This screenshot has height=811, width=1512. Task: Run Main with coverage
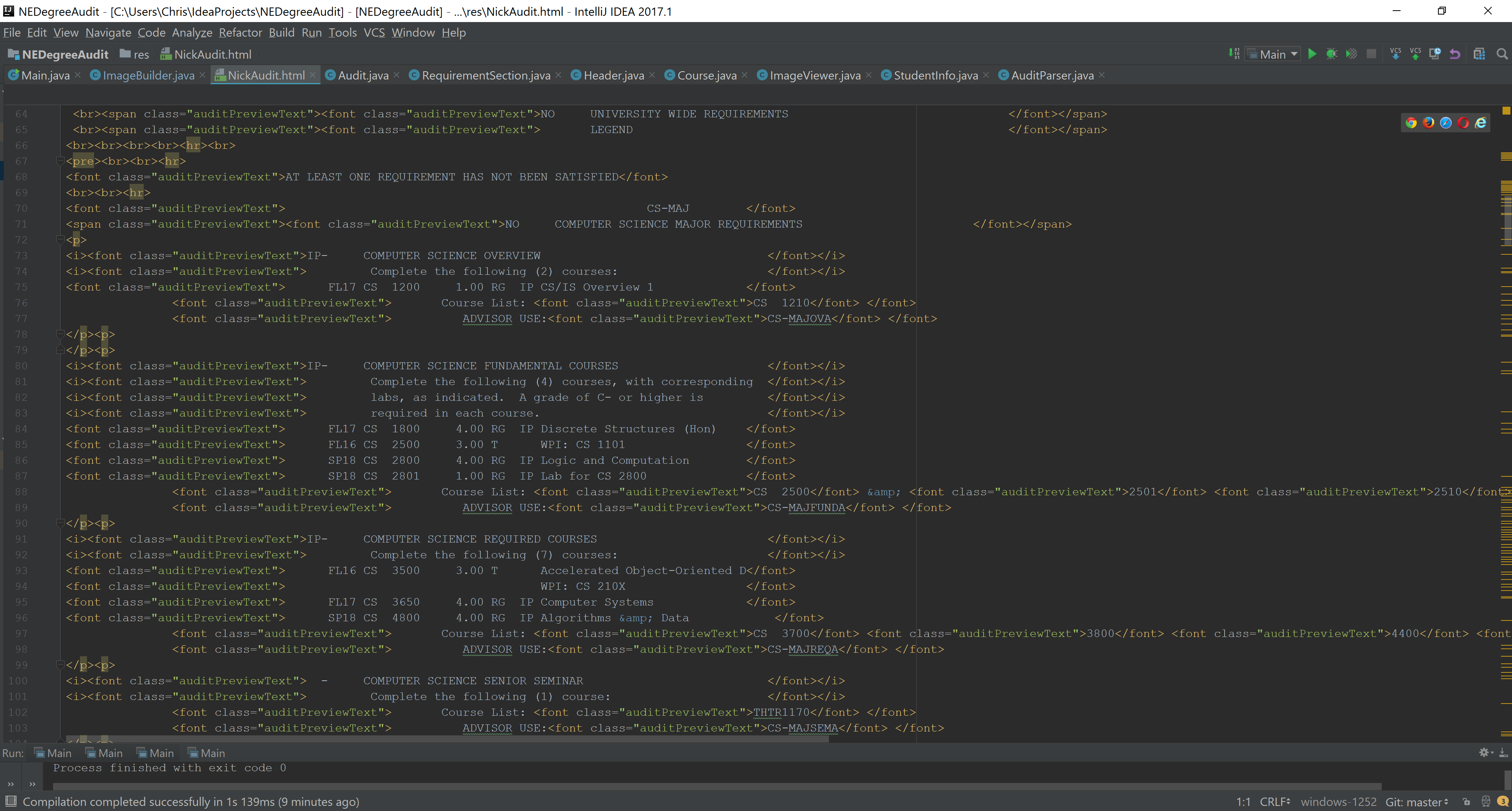[1351, 54]
